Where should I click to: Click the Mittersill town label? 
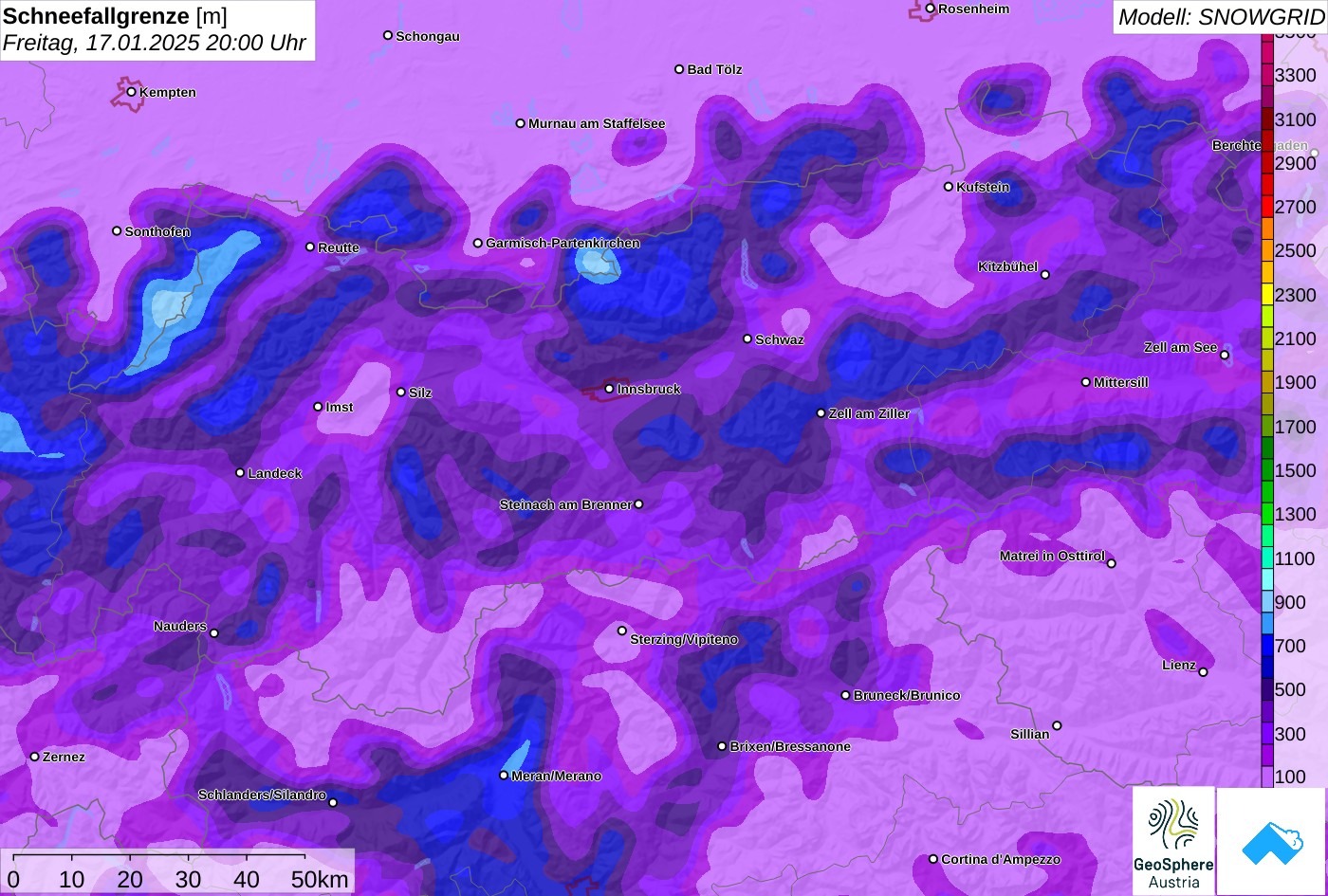(1120, 382)
